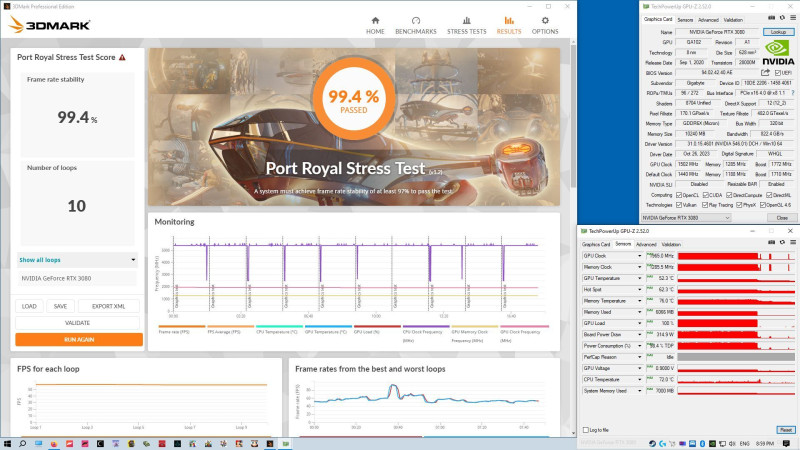The width and height of the screenshot is (800, 450).
Task: Click screenshot camera icon in GPU-Z Sensors window
Action: tap(771, 243)
